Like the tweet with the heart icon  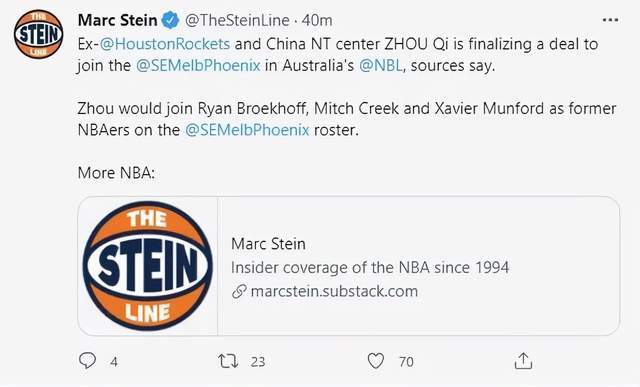(376, 361)
